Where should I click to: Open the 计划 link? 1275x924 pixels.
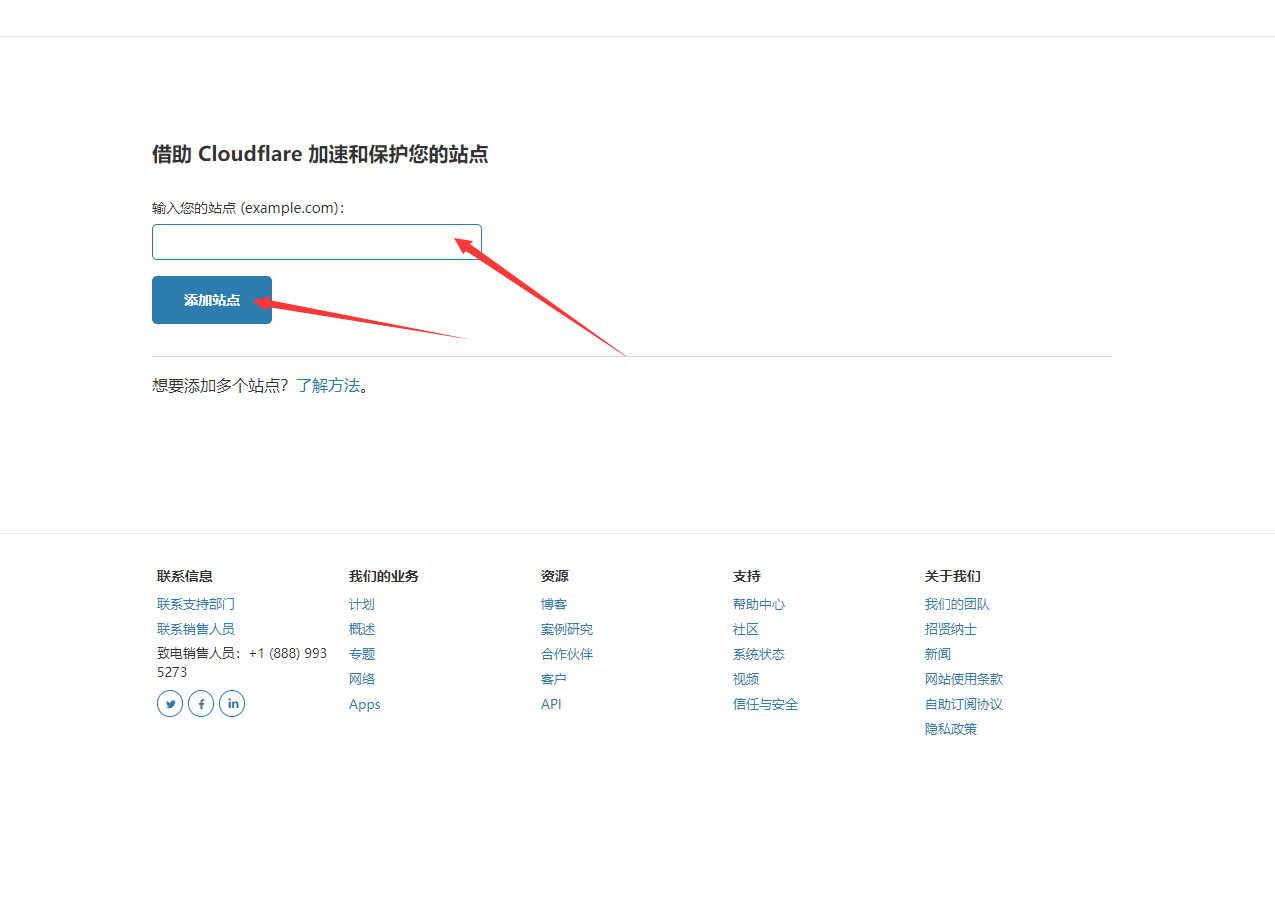pyautogui.click(x=362, y=604)
